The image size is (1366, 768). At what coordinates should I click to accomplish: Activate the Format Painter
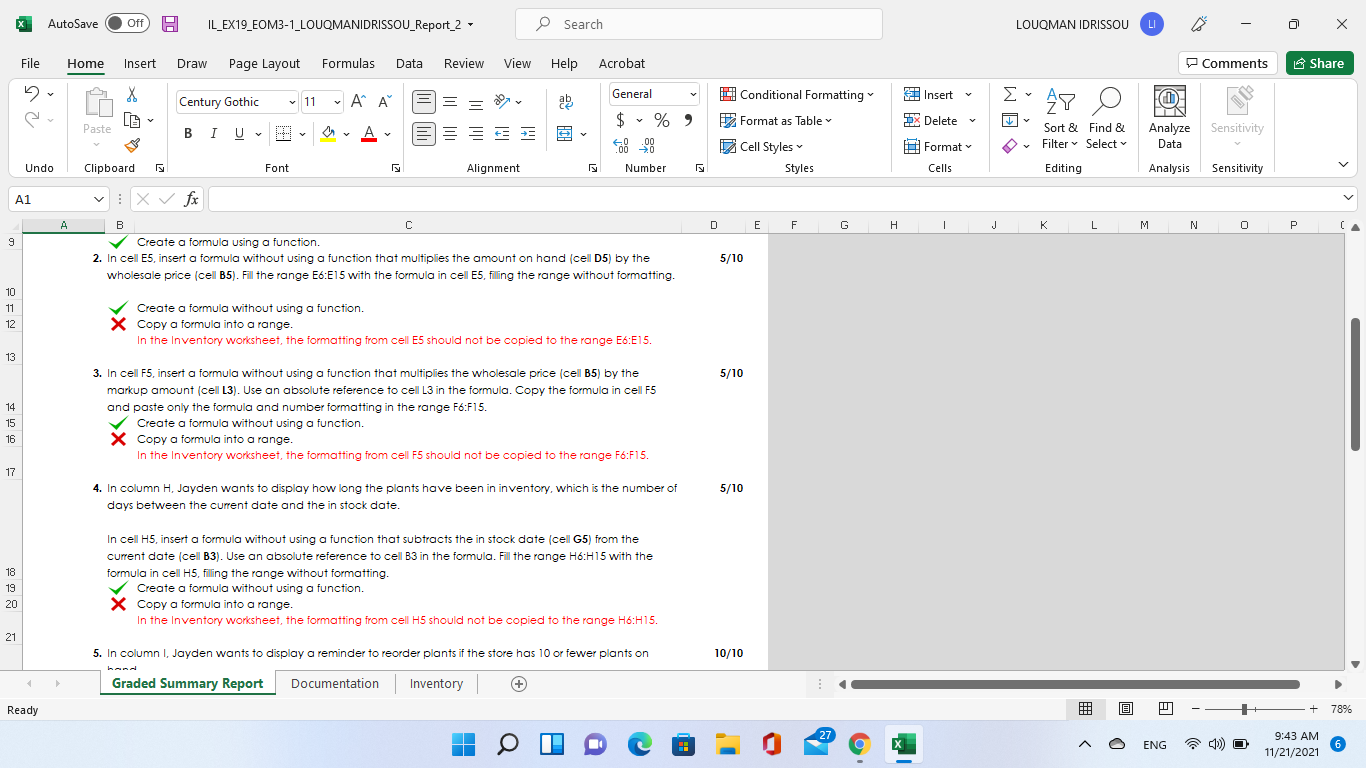[x=131, y=146]
